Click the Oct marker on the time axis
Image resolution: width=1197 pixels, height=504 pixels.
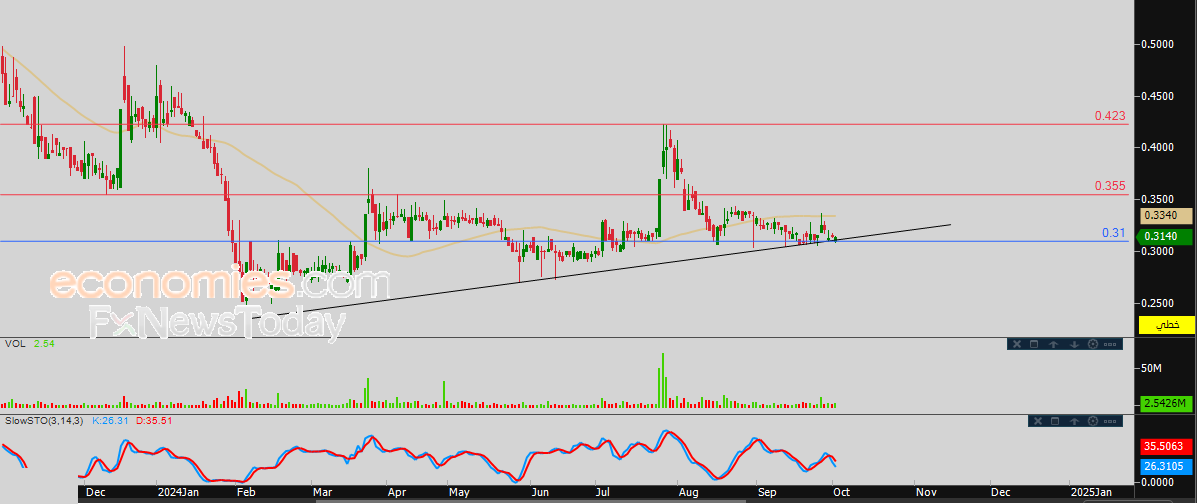pyautogui.click(x=840, y=492)
